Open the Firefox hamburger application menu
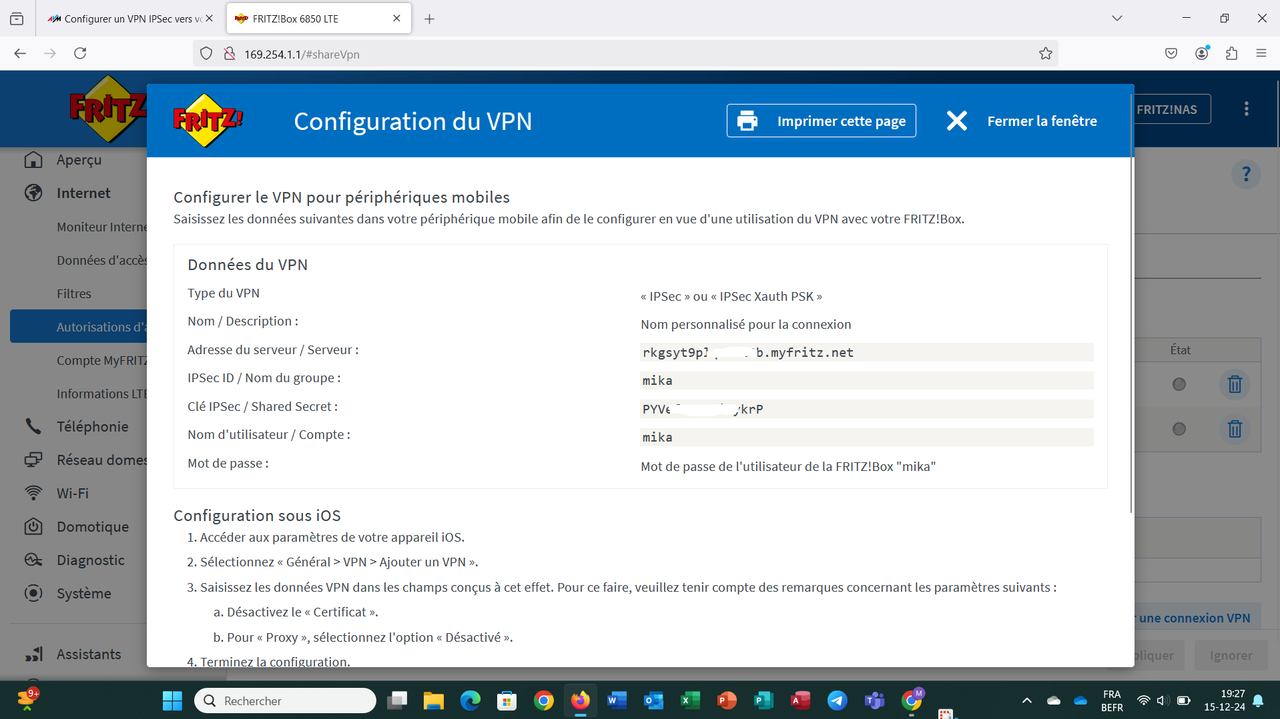Screen dimensions: 1280x719 (1260, 54)
